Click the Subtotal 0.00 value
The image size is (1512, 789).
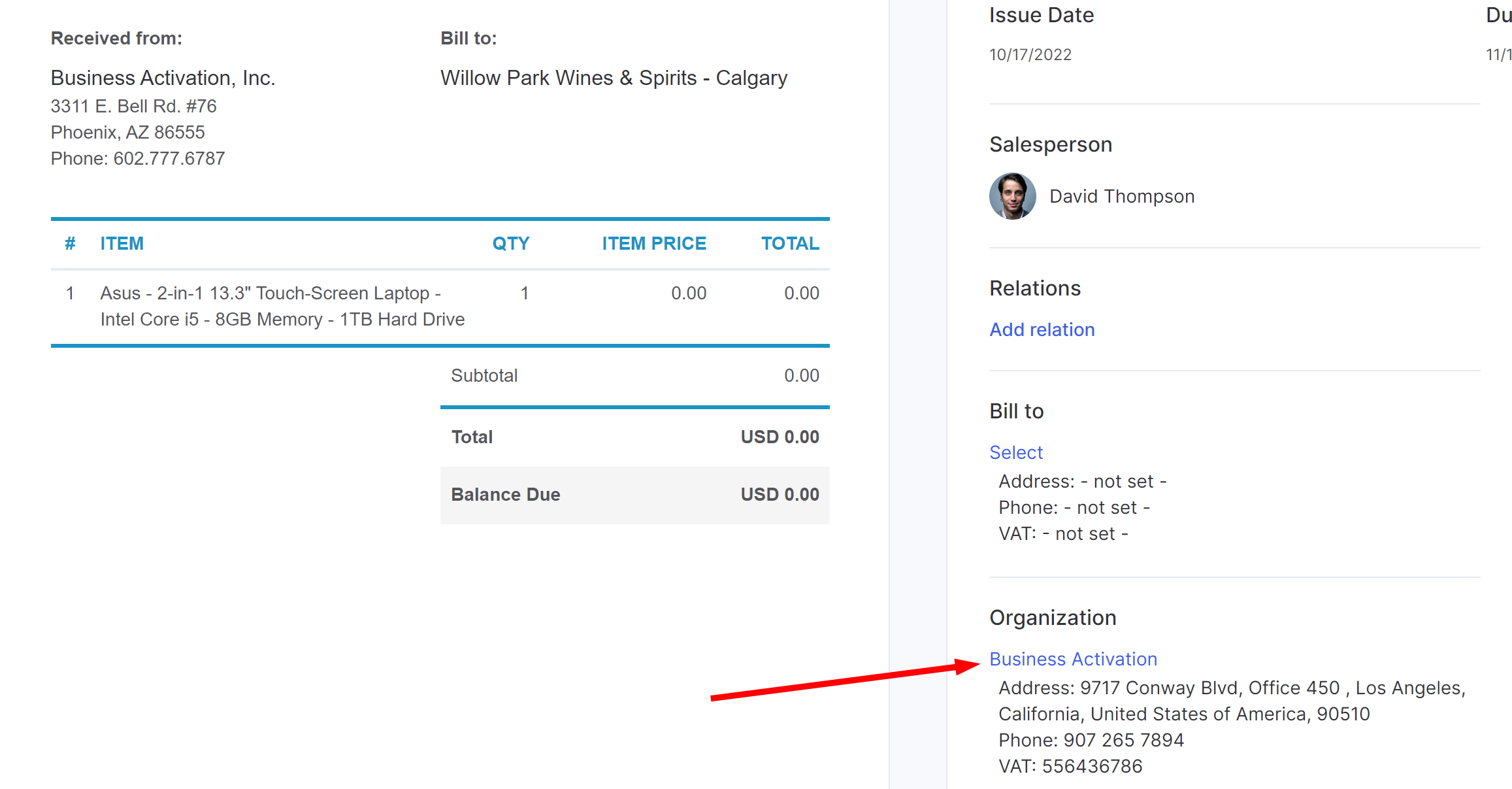tap(802, 375)
